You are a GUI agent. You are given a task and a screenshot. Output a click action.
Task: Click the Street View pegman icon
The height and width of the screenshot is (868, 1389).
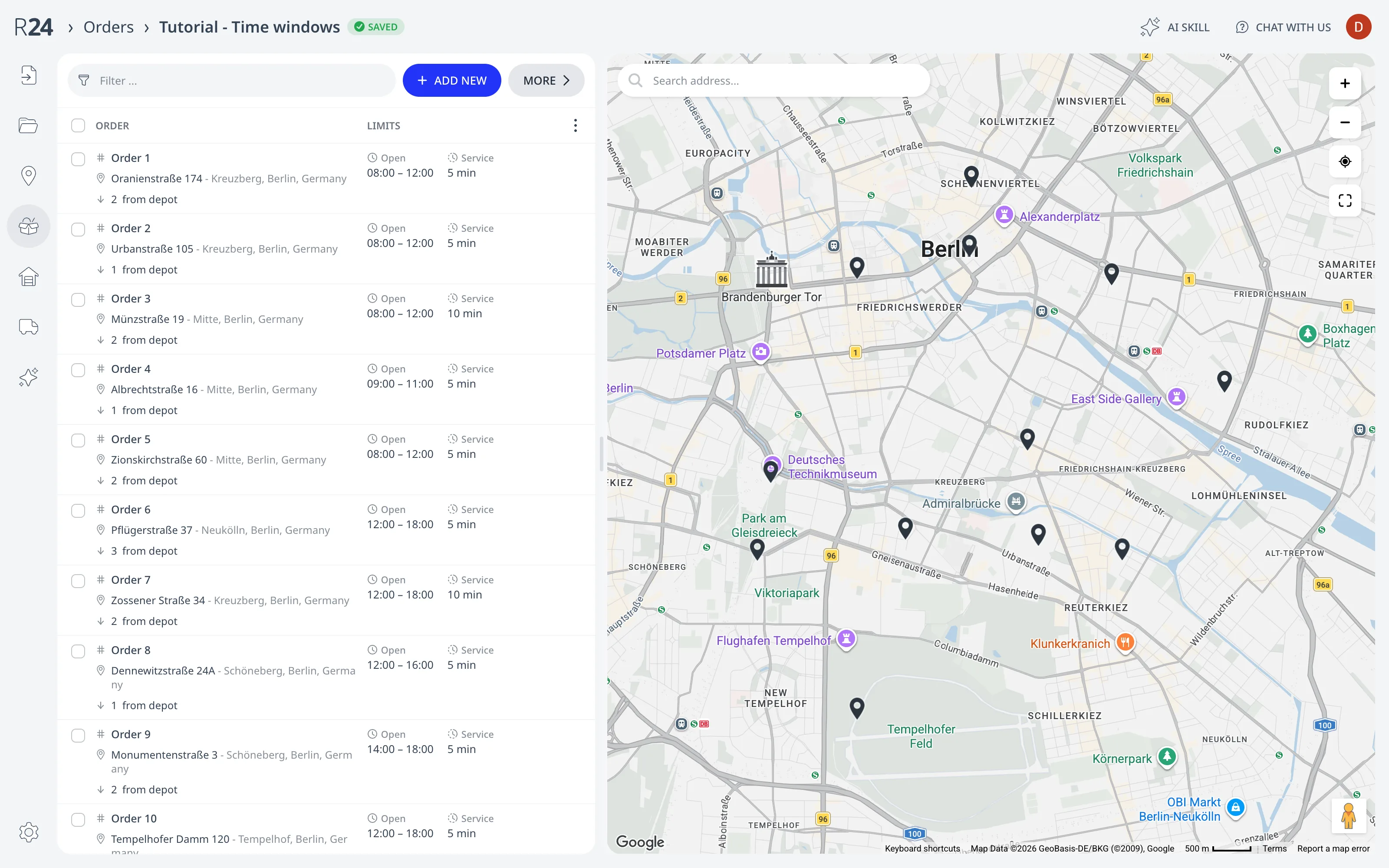[1348, 816]
